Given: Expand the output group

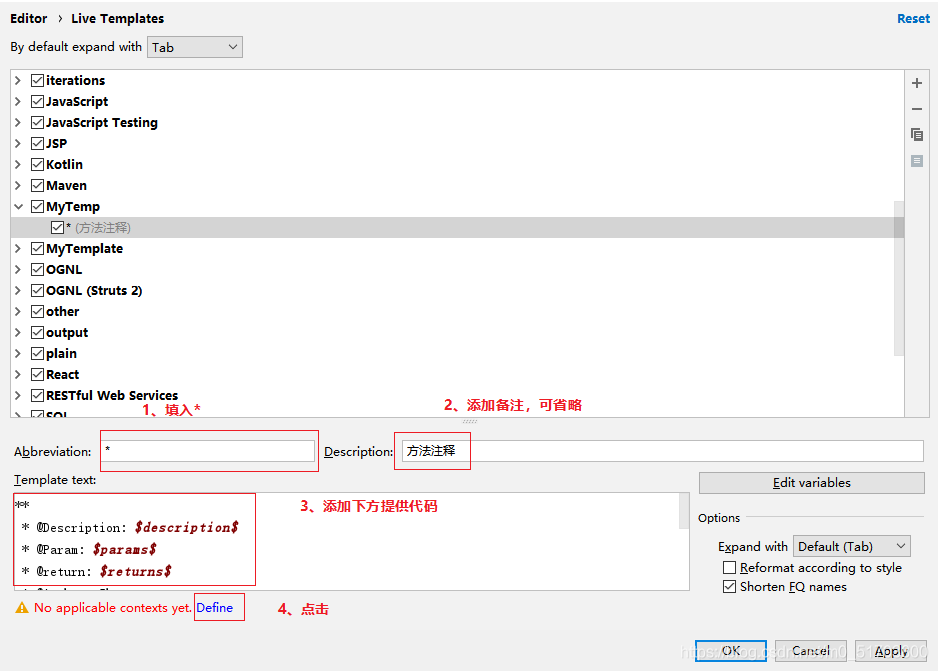Looking at the screenshot, I should point(18,332).
